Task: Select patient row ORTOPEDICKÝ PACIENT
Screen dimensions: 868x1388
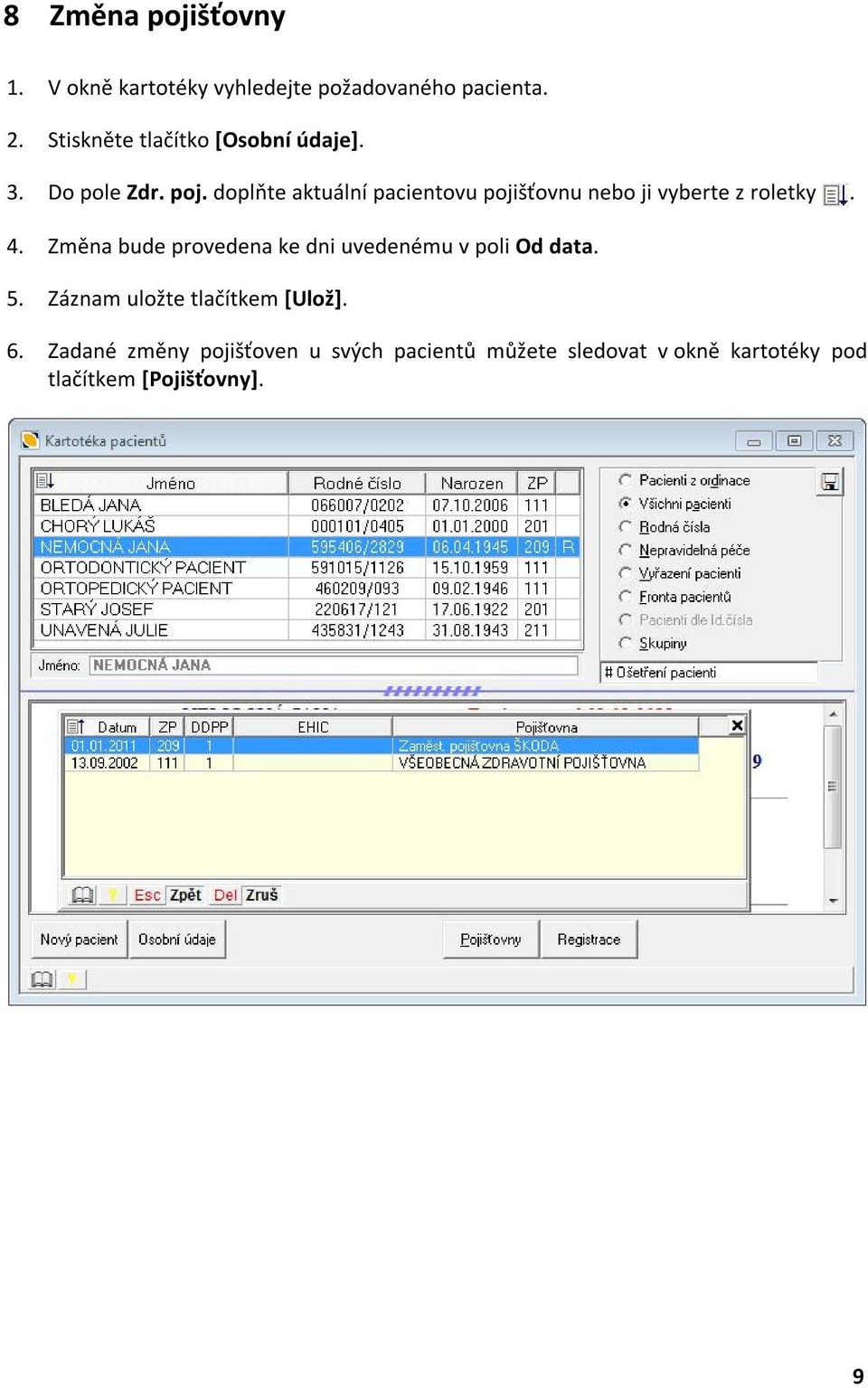Action: (x=307, y=588)
